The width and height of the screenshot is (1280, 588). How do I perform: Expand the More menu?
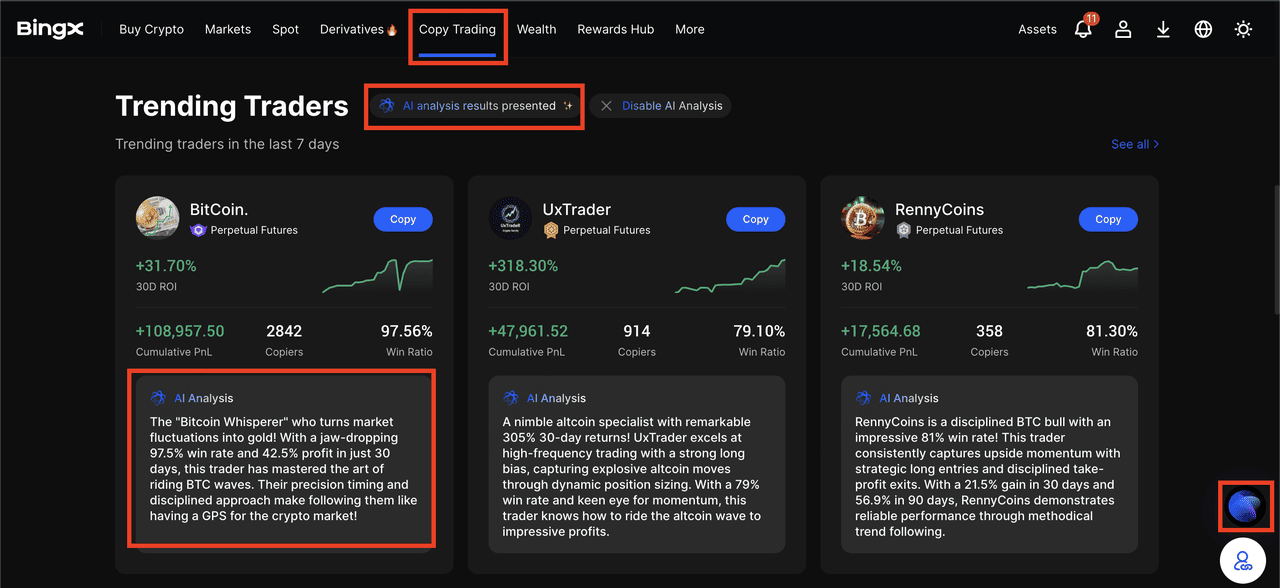coord(689,29)
